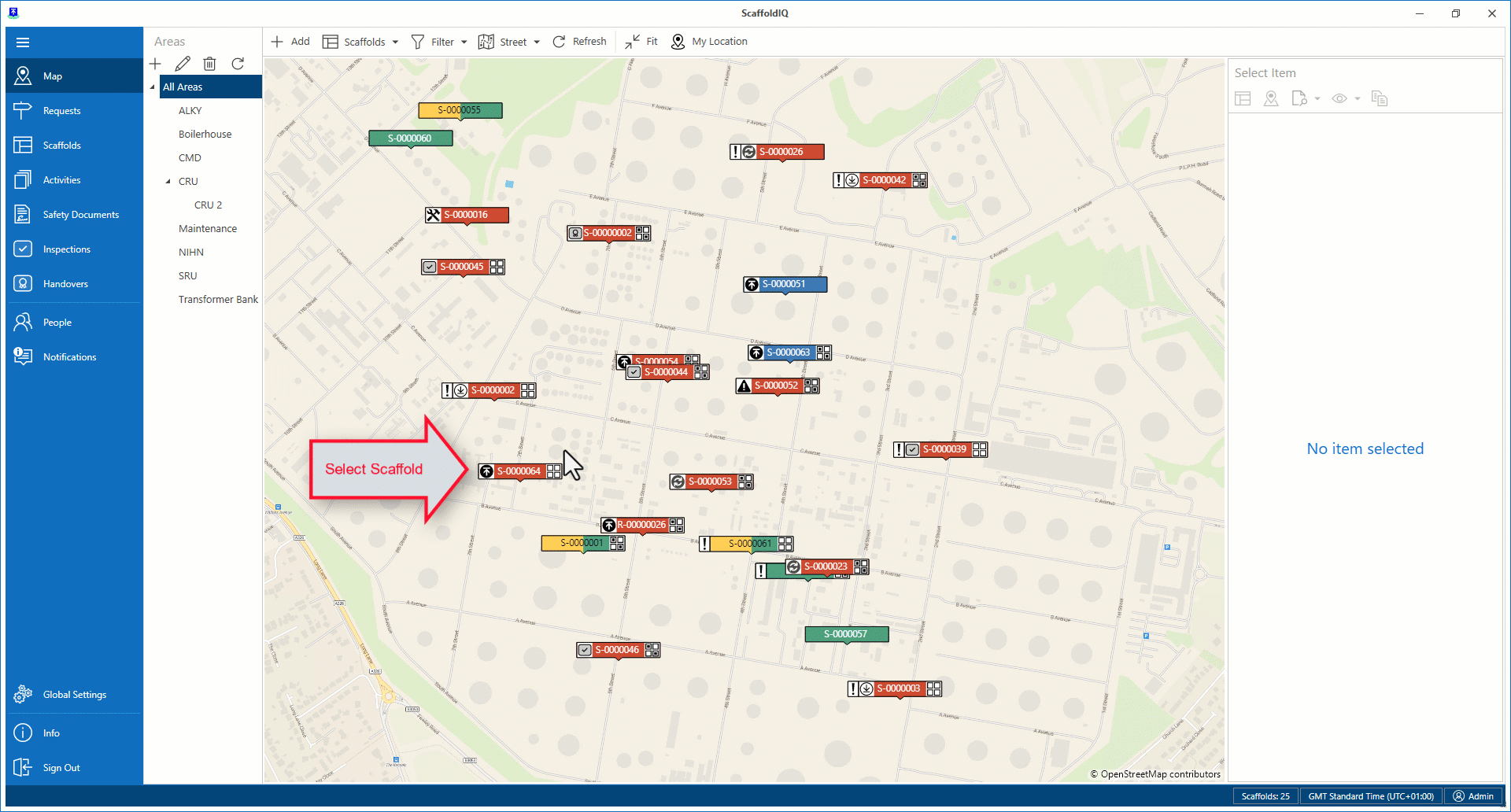Click Sign Out

point(61,768)
